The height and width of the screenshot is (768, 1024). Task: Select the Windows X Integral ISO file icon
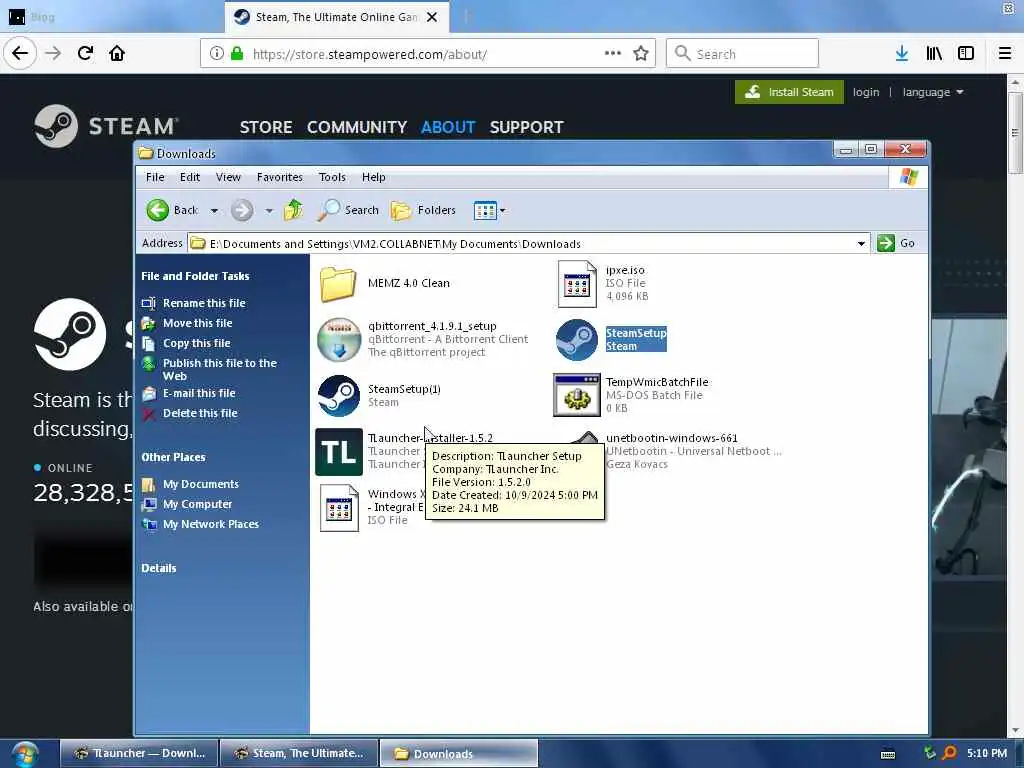(x=339, y=507)
